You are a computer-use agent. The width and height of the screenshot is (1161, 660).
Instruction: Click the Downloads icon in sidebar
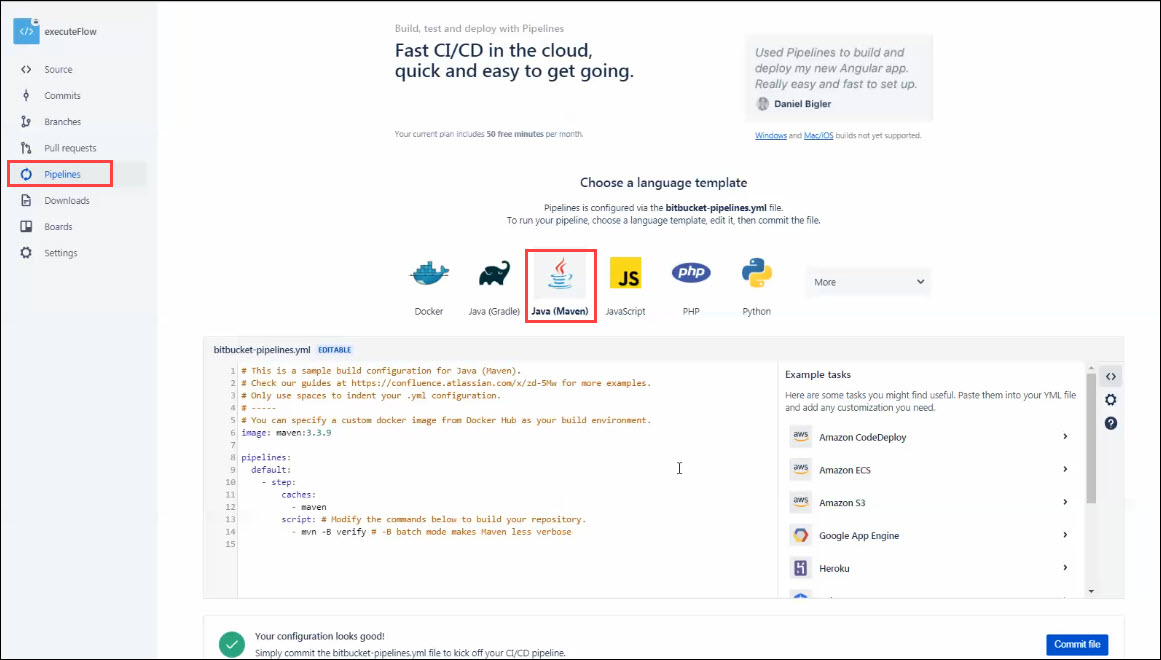coord(26,201)
